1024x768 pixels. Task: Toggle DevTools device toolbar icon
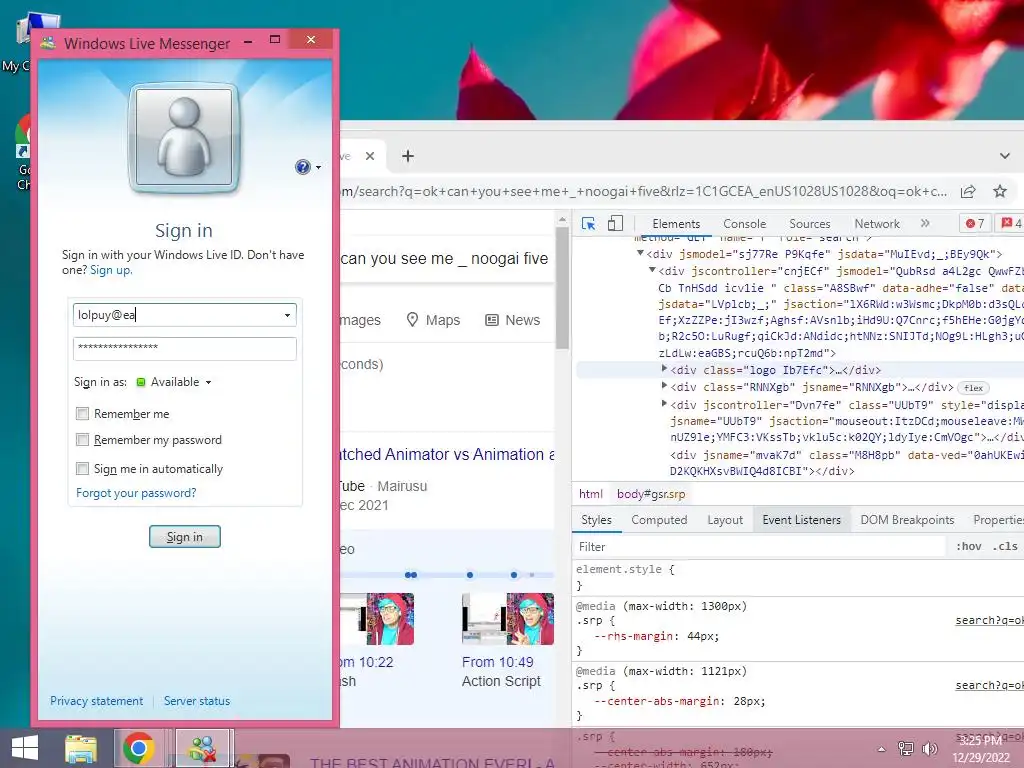(615, 223)
